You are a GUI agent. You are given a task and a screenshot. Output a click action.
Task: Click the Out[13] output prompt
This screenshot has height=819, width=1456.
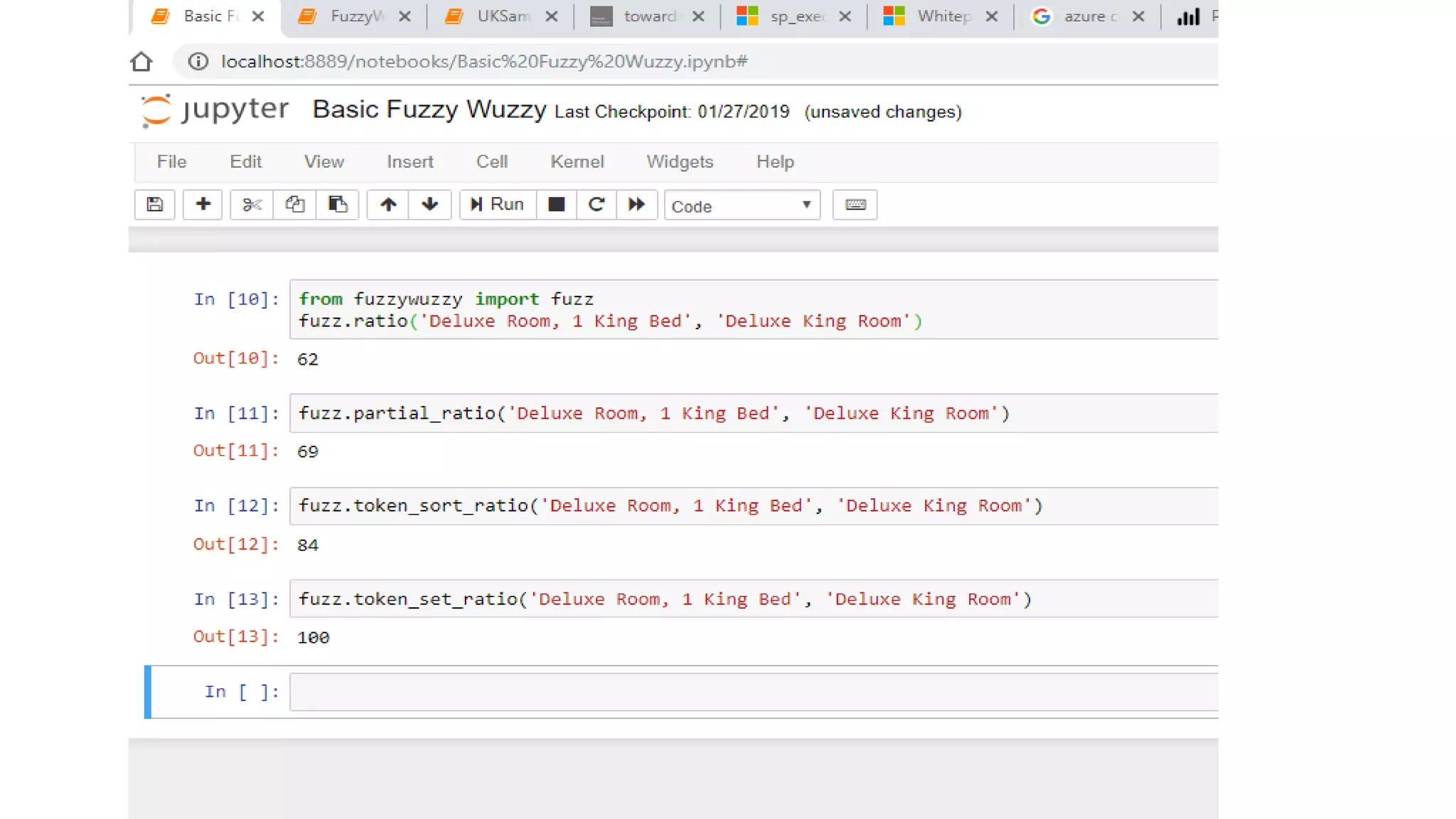pos(236,637)
